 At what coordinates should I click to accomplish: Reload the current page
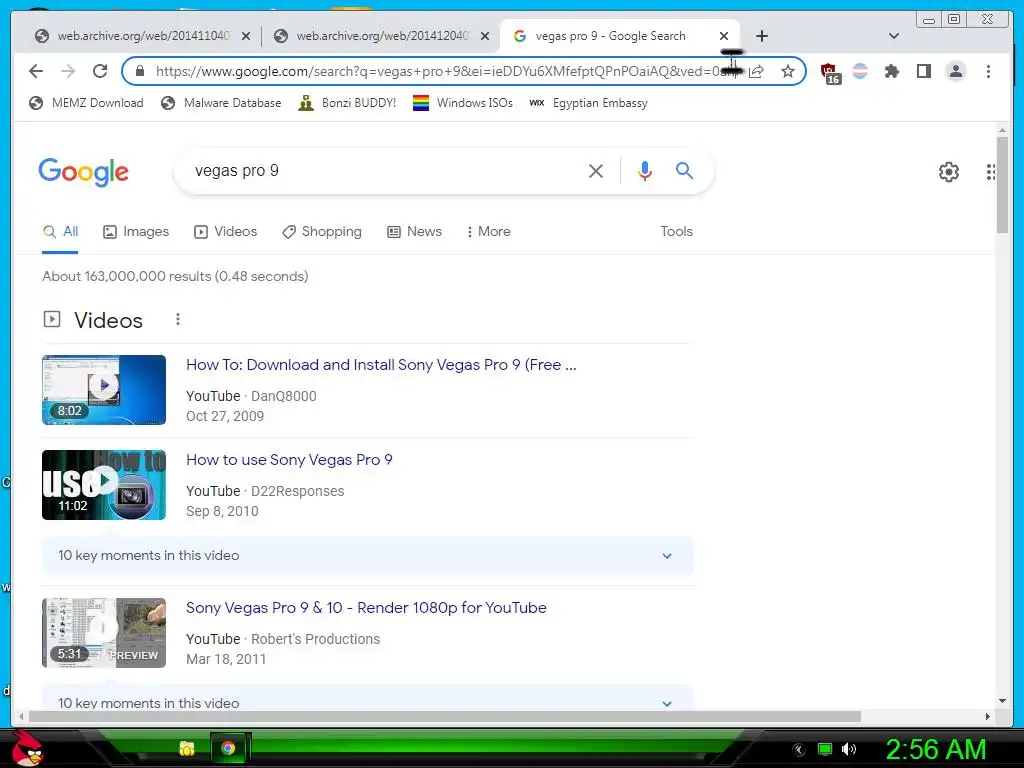[100, 71]
